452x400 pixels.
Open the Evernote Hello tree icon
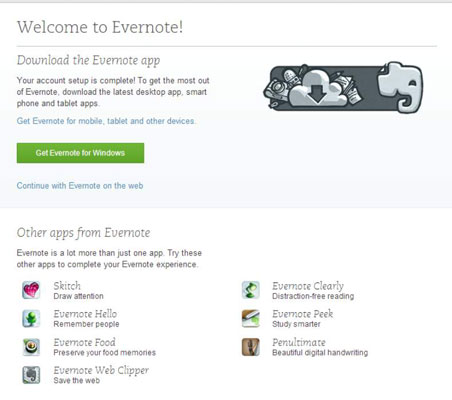[x=31, y=318]
